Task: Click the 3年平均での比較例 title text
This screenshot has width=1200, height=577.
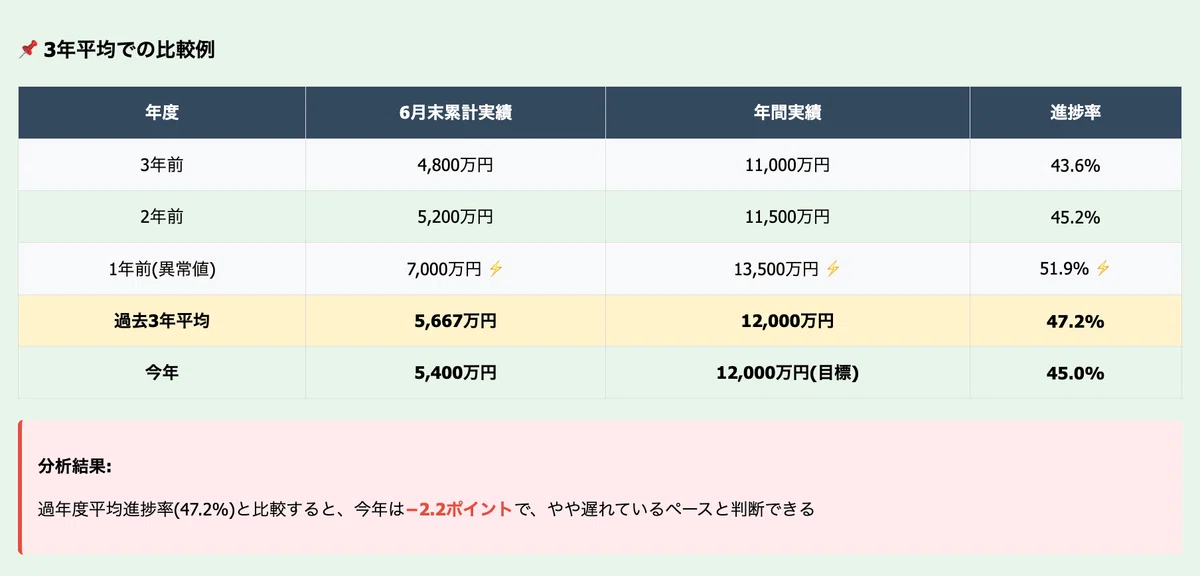Action: pyautogui.click(x=129, y=50)
